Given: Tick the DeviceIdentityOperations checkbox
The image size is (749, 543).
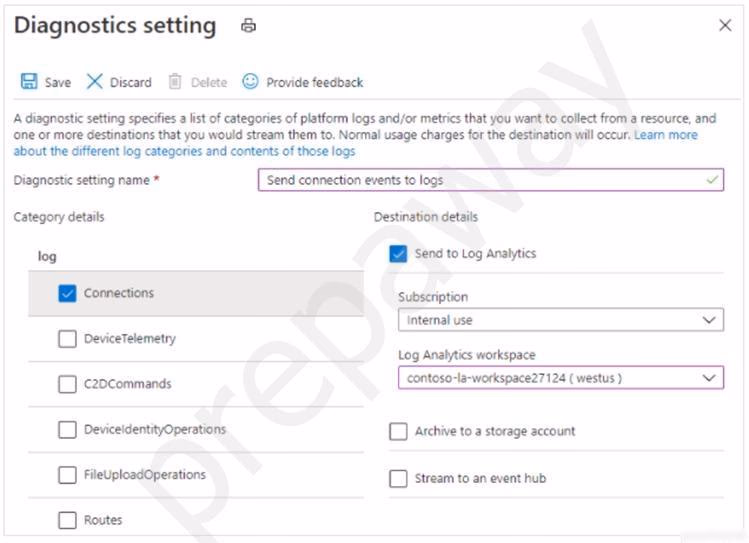Looking at the screenshot, I should (67, 429).
